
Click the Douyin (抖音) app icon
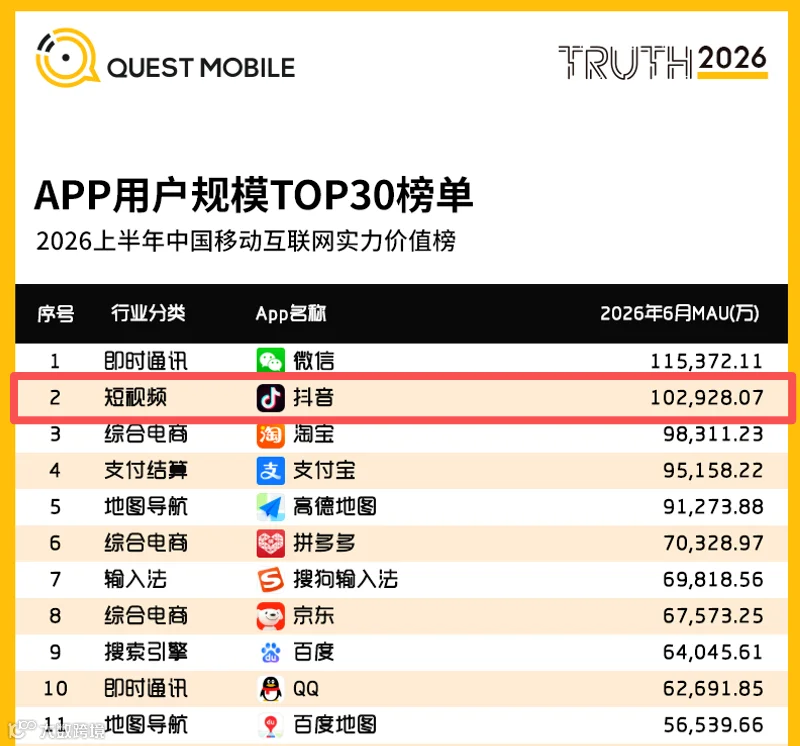click(270, 398)
